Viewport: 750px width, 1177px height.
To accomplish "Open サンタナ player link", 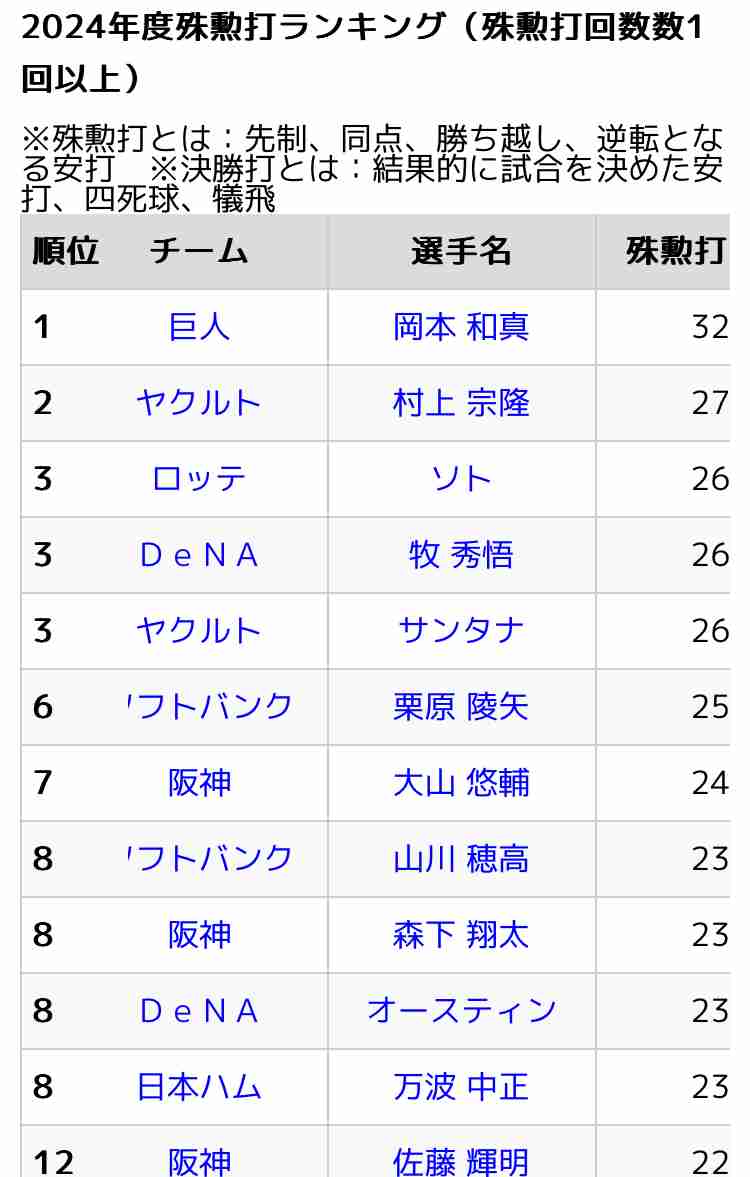I will click(x=461, y=631).
